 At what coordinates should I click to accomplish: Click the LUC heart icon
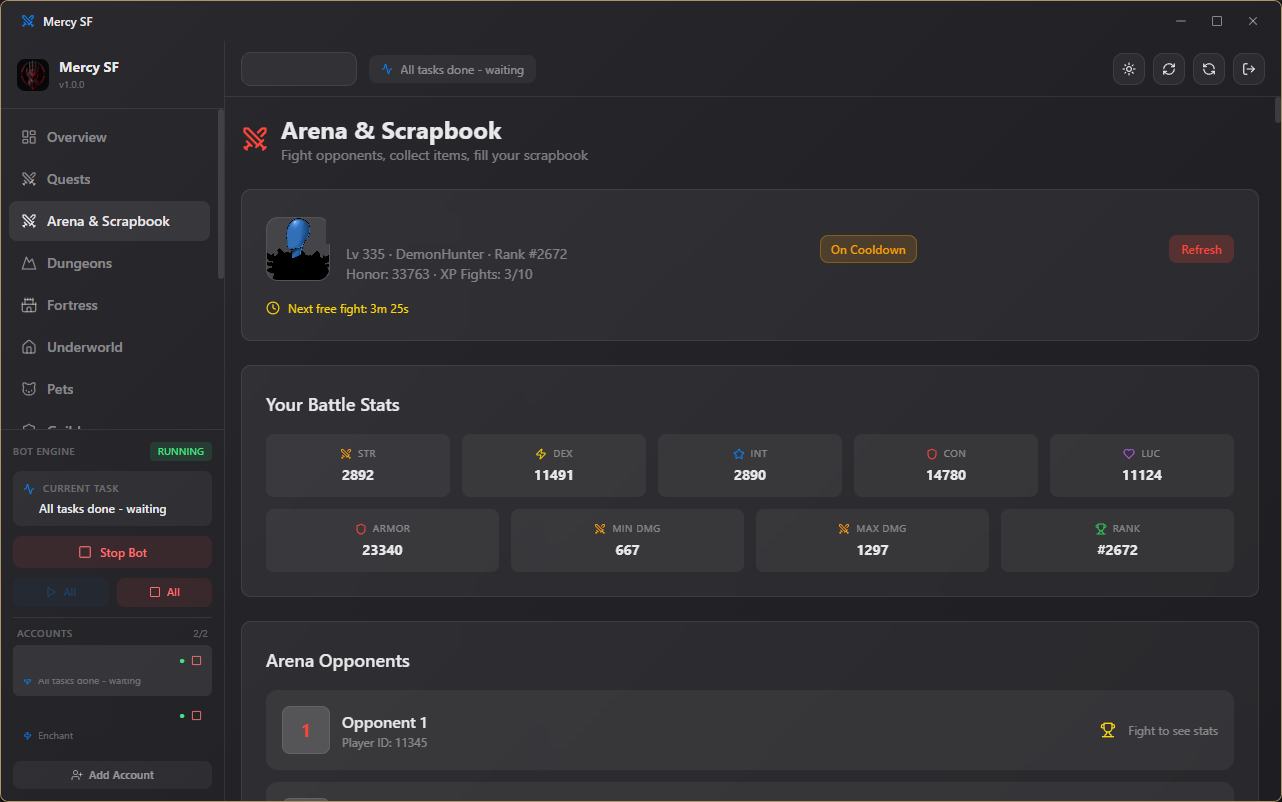point(1128,454)
